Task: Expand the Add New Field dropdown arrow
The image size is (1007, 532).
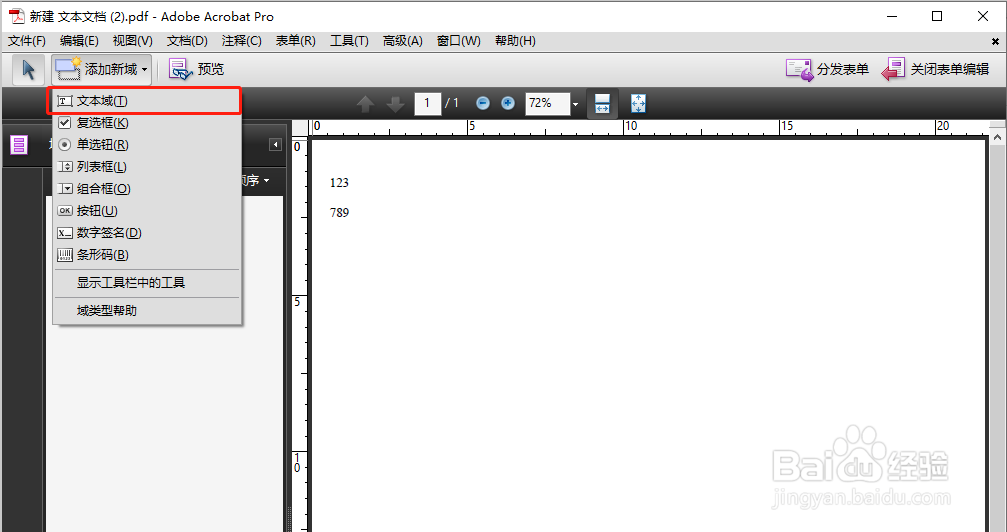Action: (x=145, y=69)
